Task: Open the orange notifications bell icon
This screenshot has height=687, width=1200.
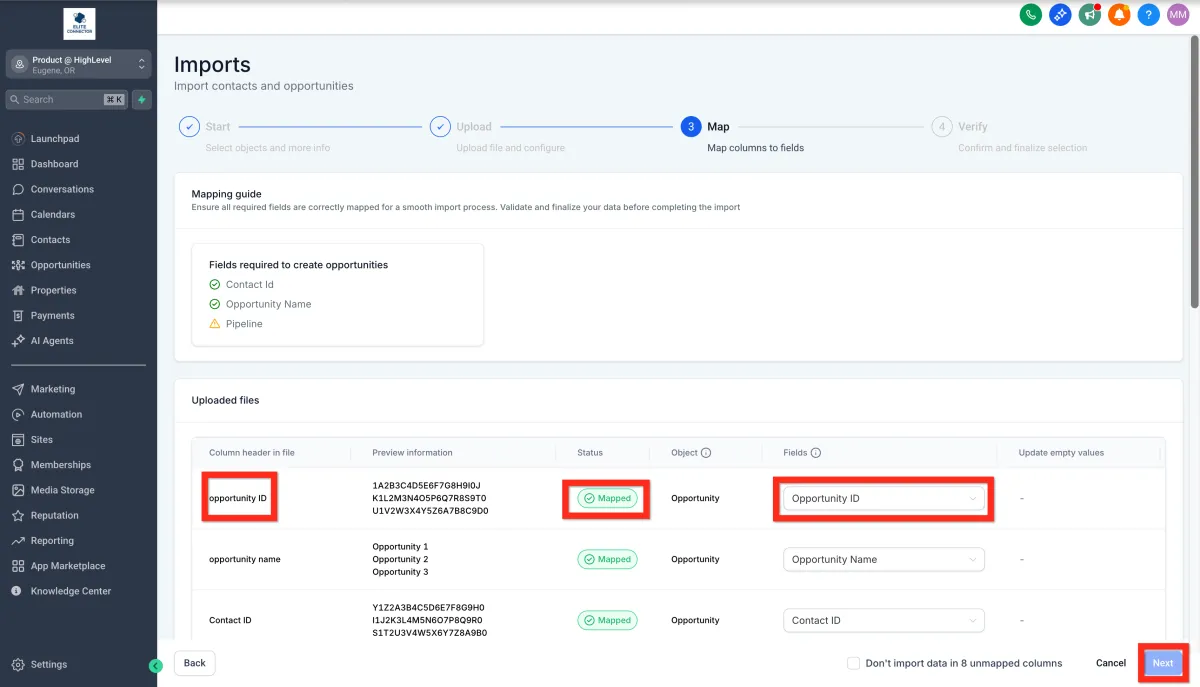Action: tap(1119, 15)
